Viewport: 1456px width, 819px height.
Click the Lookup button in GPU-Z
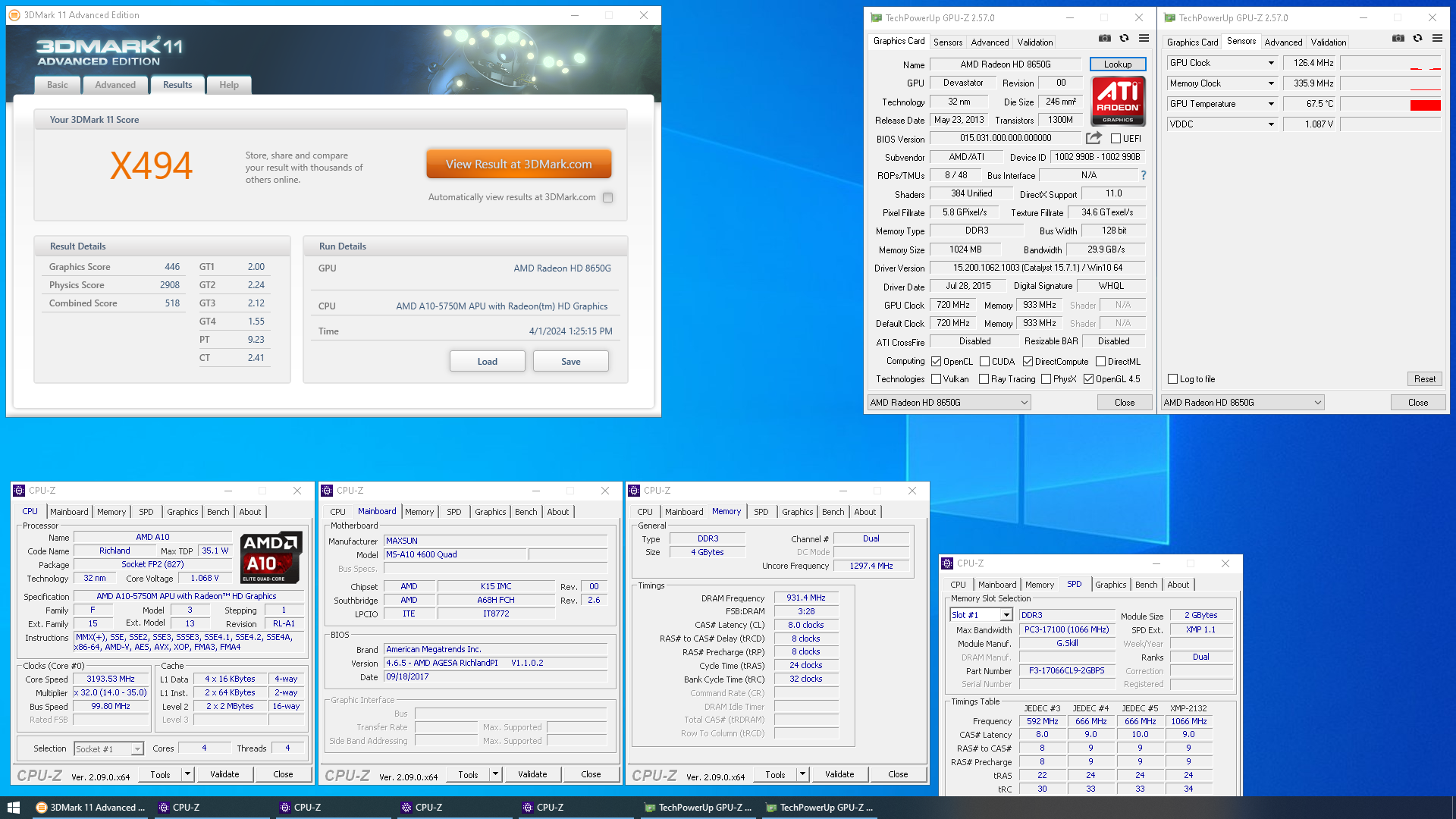[1118, 64]
